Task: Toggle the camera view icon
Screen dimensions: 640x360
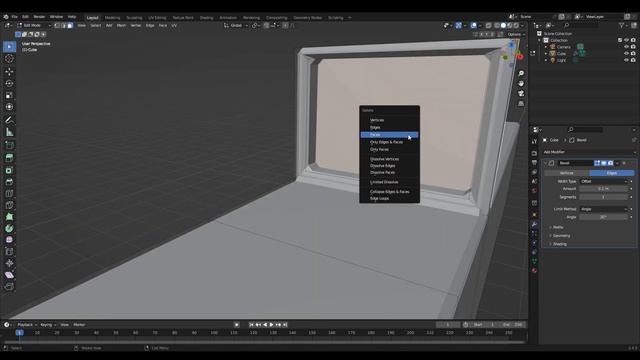Action: point(521,93)
